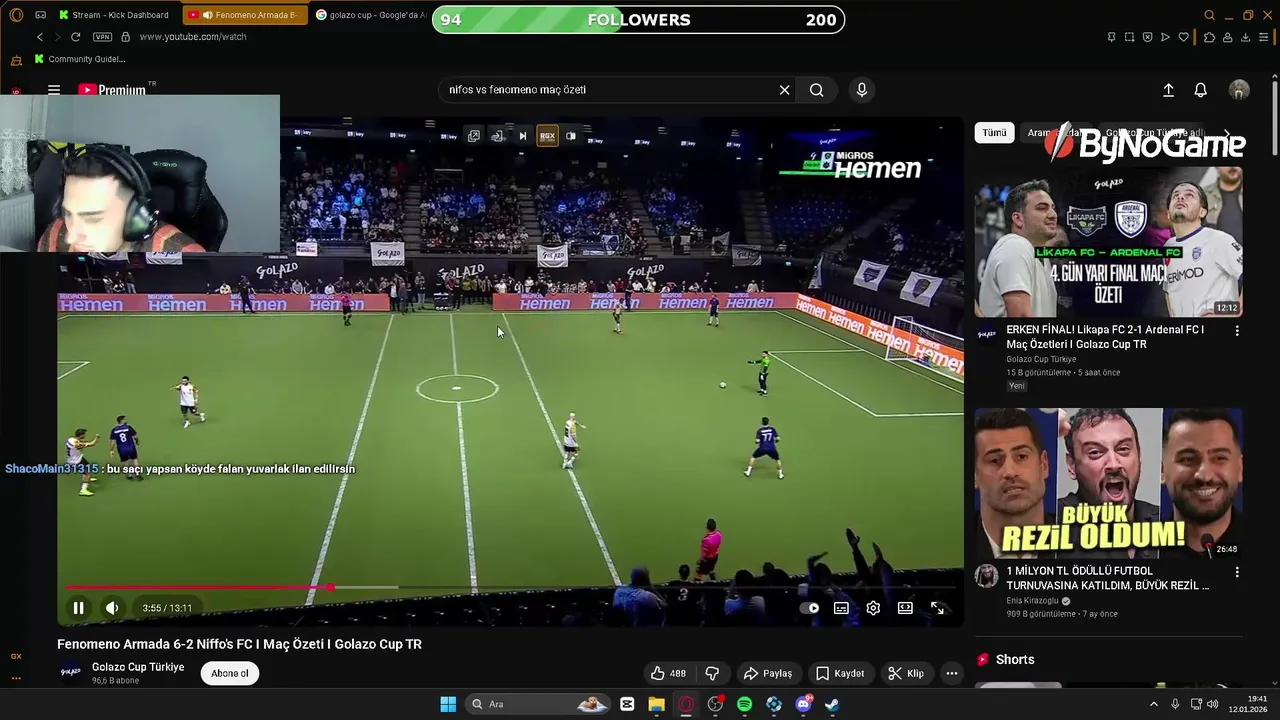
Task: Open the Likapa FC 2-1 Ardenal FC video thumbnail
Action: point(1109,242)
